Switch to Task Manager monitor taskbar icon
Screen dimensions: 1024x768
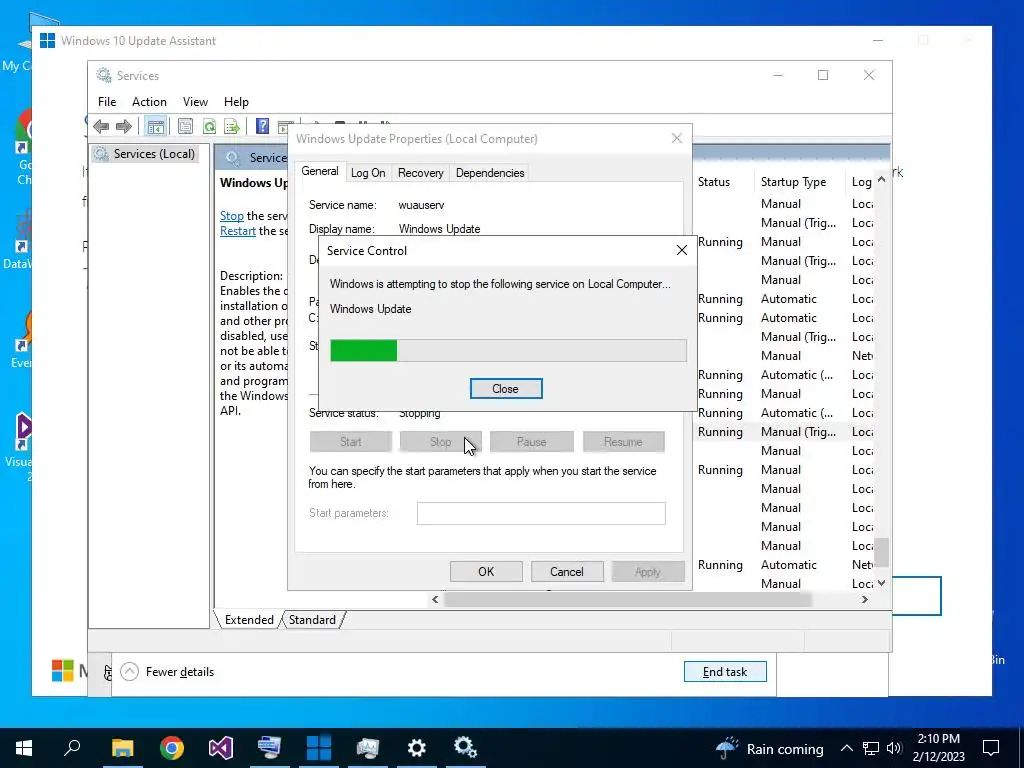tap(368, 748)
